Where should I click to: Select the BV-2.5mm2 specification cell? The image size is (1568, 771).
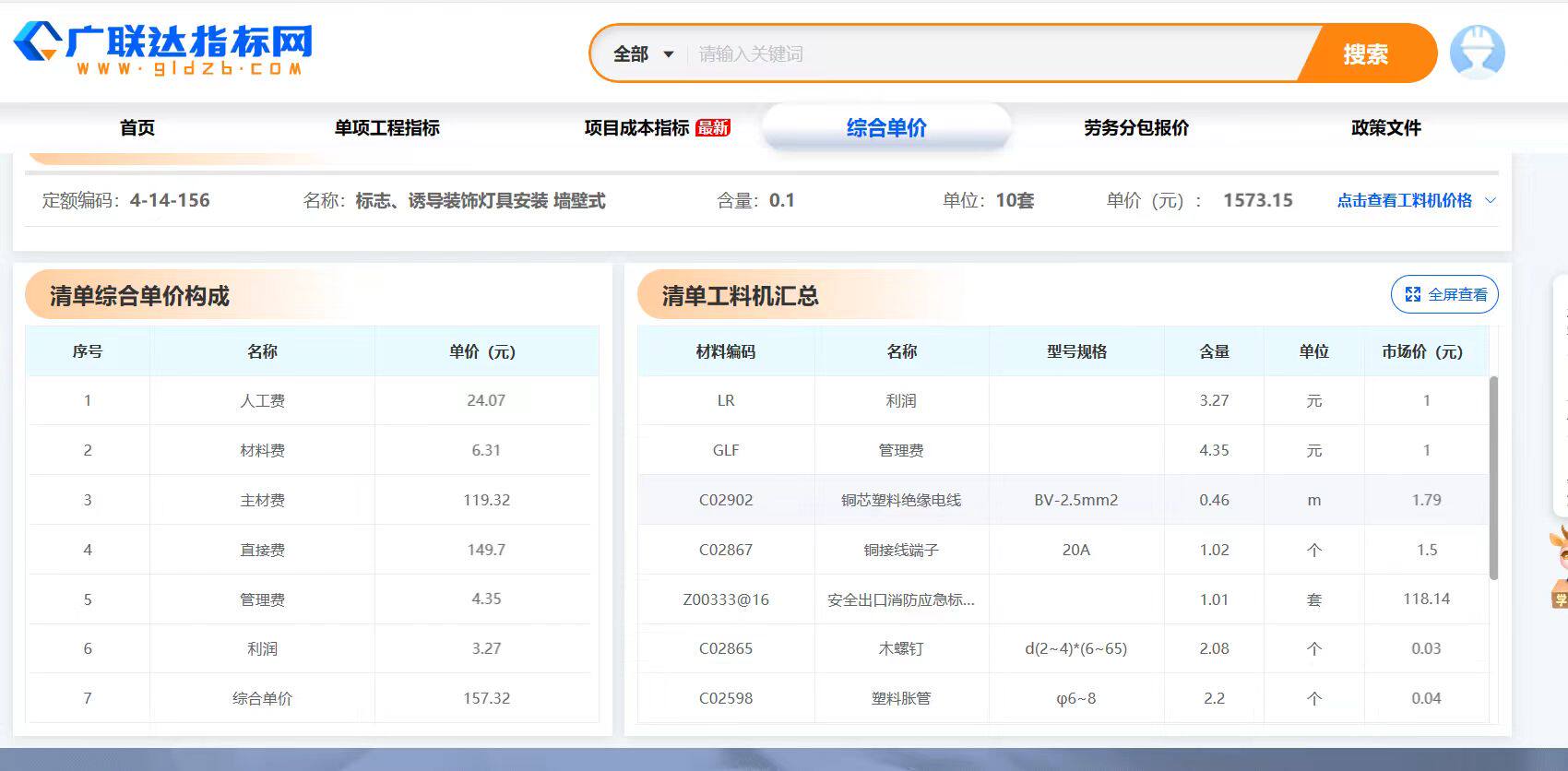[x=1076, y=500]
